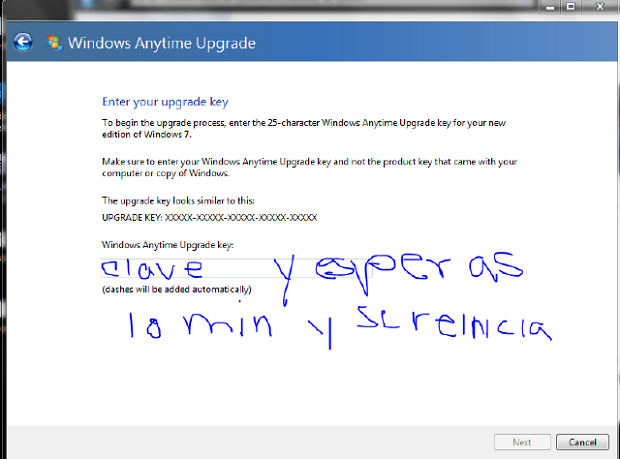Click the Next button
The width and height of the screenshot is (620, 459).
[x=522, y=442]
